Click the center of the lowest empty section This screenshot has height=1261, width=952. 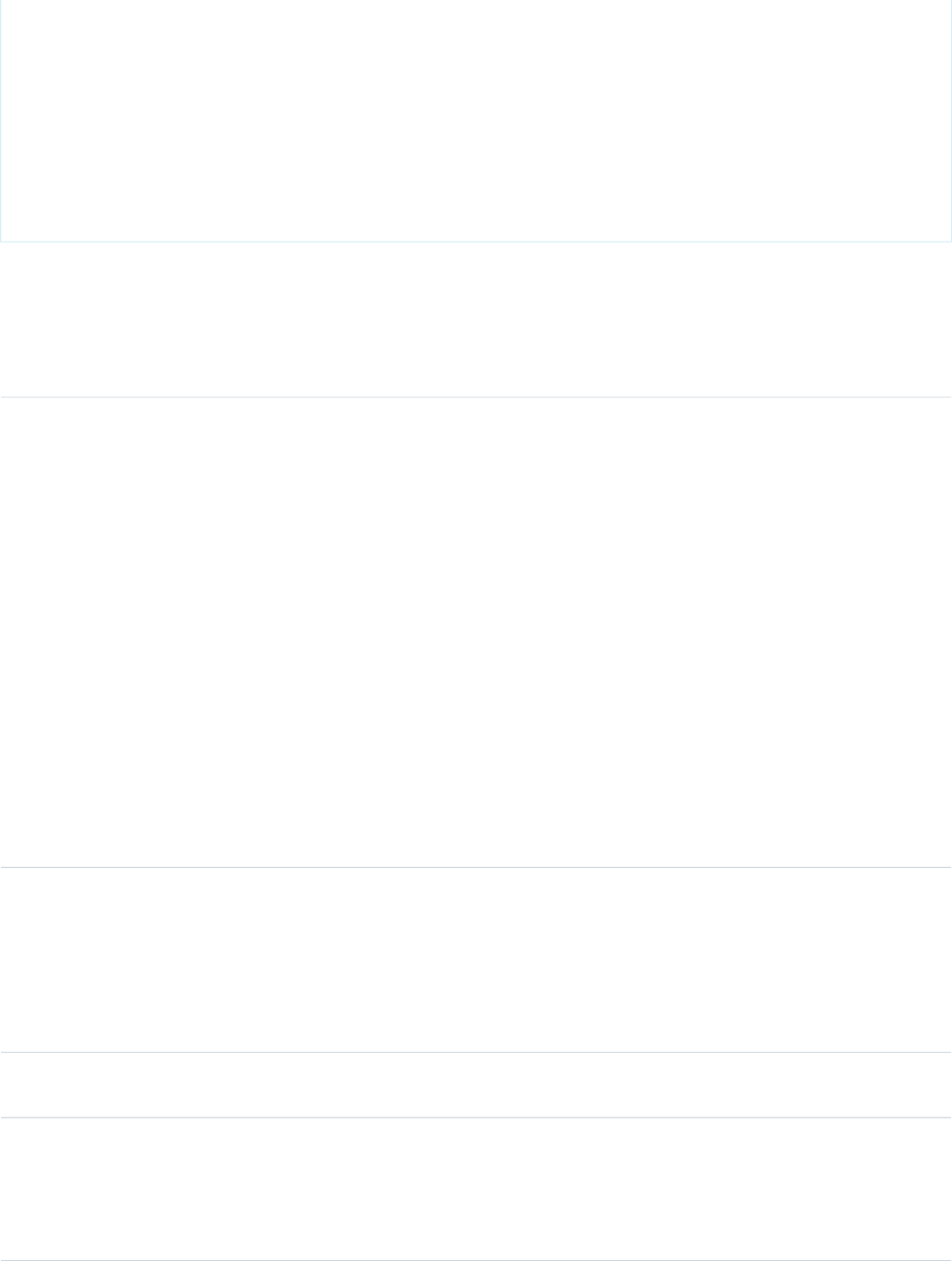(x=476, y=1189)
